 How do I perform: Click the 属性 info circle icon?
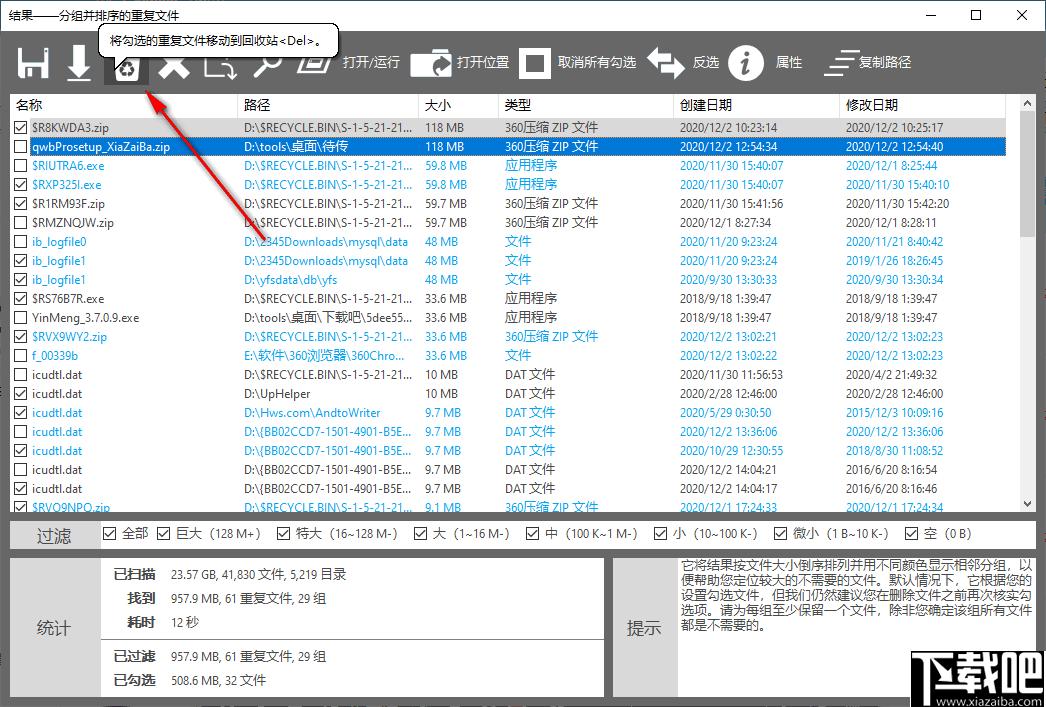[x=745, y=63]
